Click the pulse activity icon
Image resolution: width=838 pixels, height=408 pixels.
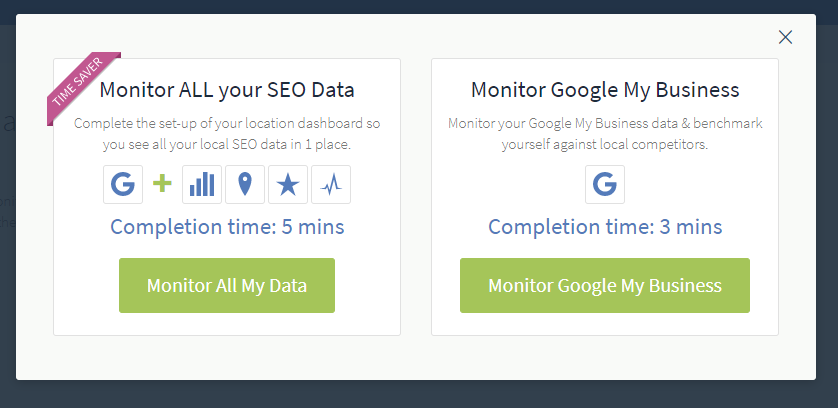pos(331,184)
